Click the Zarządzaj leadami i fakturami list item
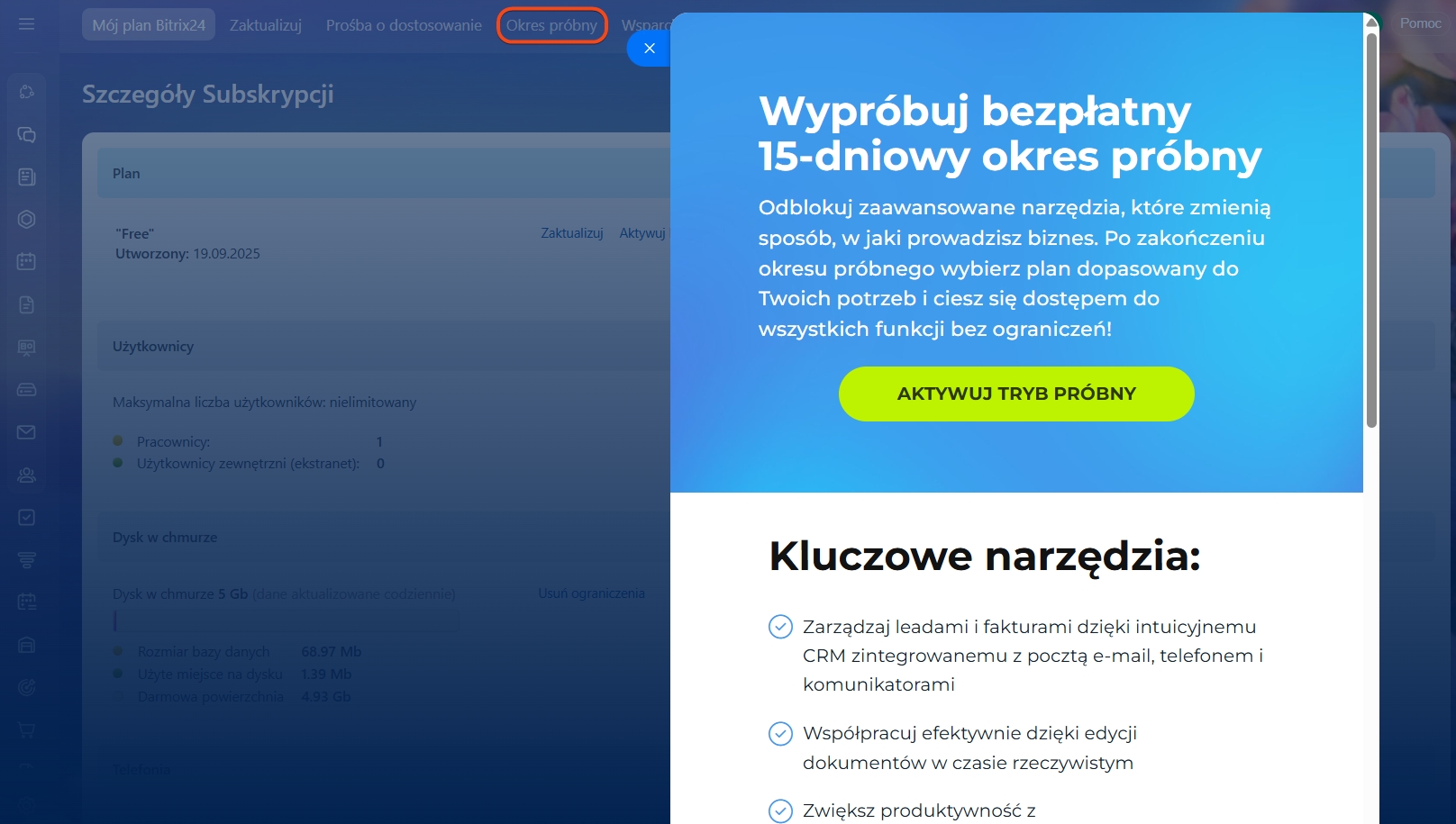 tap(1033, 656)
